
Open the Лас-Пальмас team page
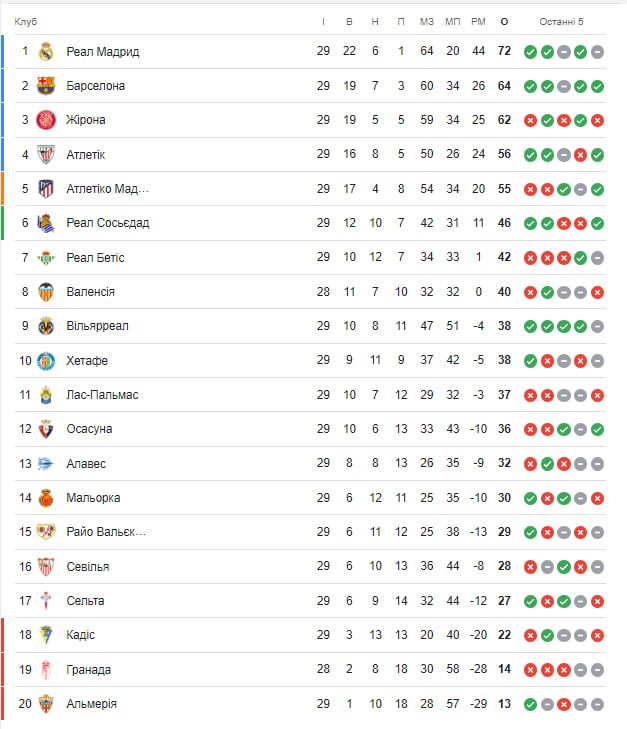(x=102, y=395)
